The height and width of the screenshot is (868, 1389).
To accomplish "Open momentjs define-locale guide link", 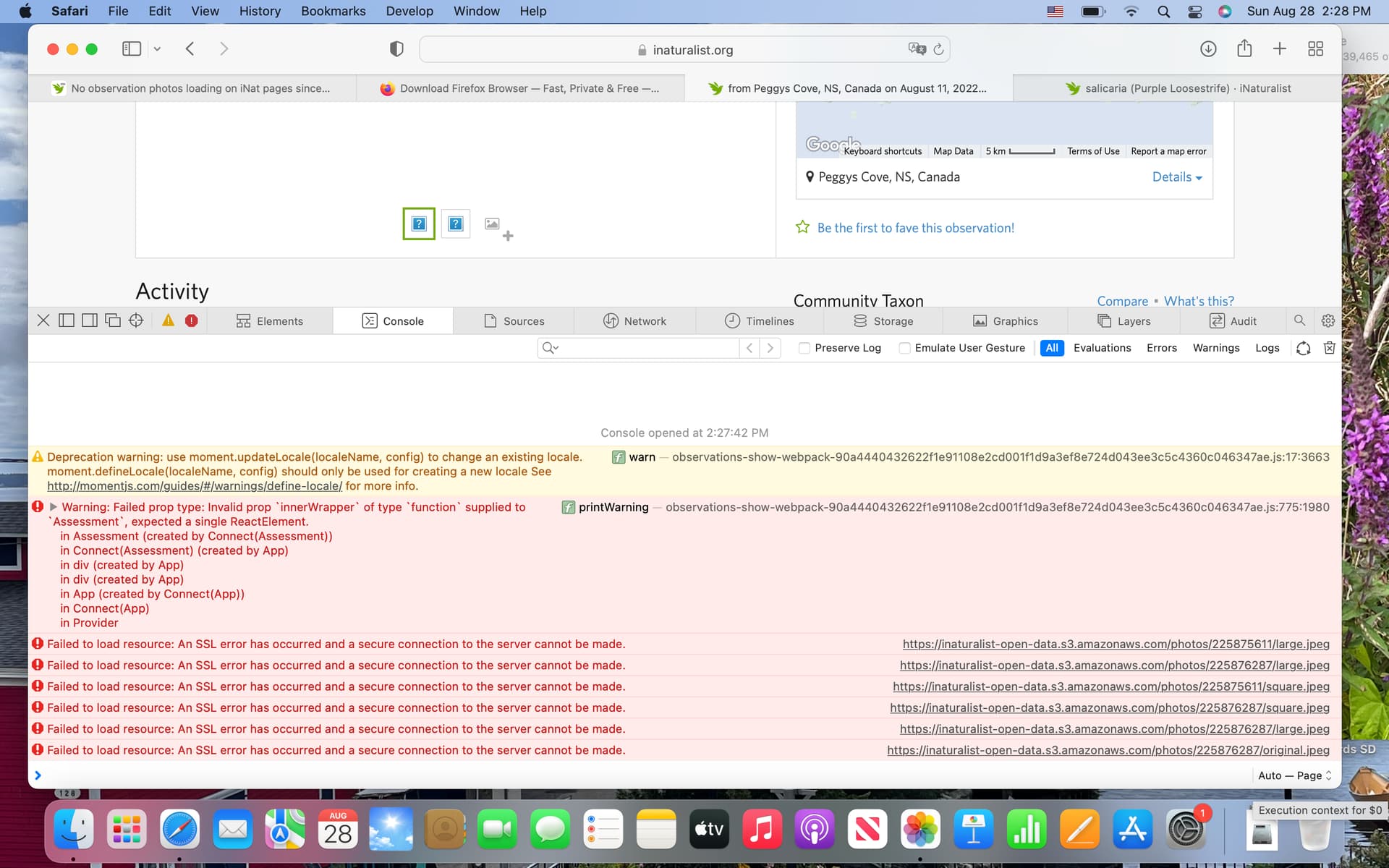I will pos(195,486).
